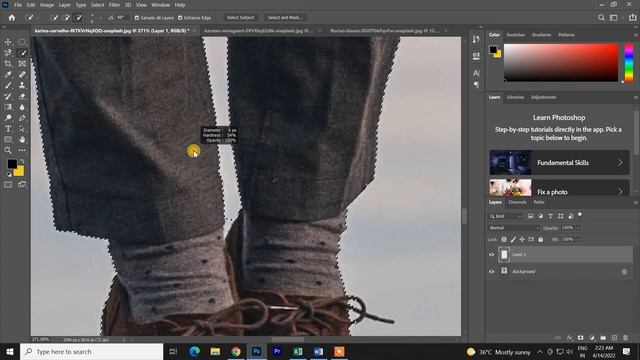Select the Lasso tool
This screenshot has height=360, width=640.
(x=8, y=53)
